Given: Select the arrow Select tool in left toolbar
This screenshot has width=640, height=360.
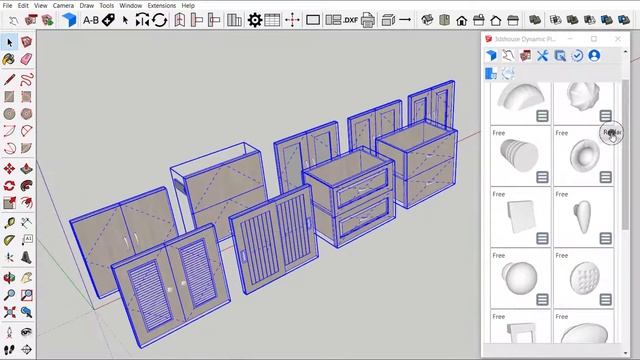Looking at the screenshot, I should pos(9,42).
